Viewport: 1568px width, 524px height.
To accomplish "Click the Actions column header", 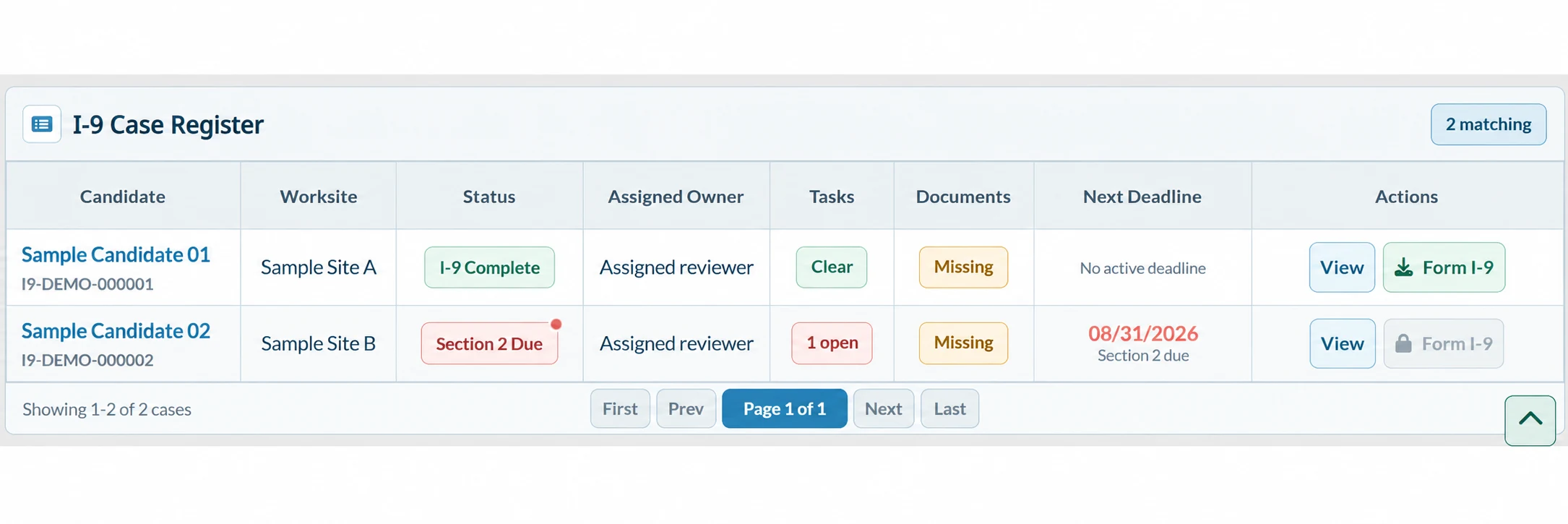I will click(x=1406, y=196).
